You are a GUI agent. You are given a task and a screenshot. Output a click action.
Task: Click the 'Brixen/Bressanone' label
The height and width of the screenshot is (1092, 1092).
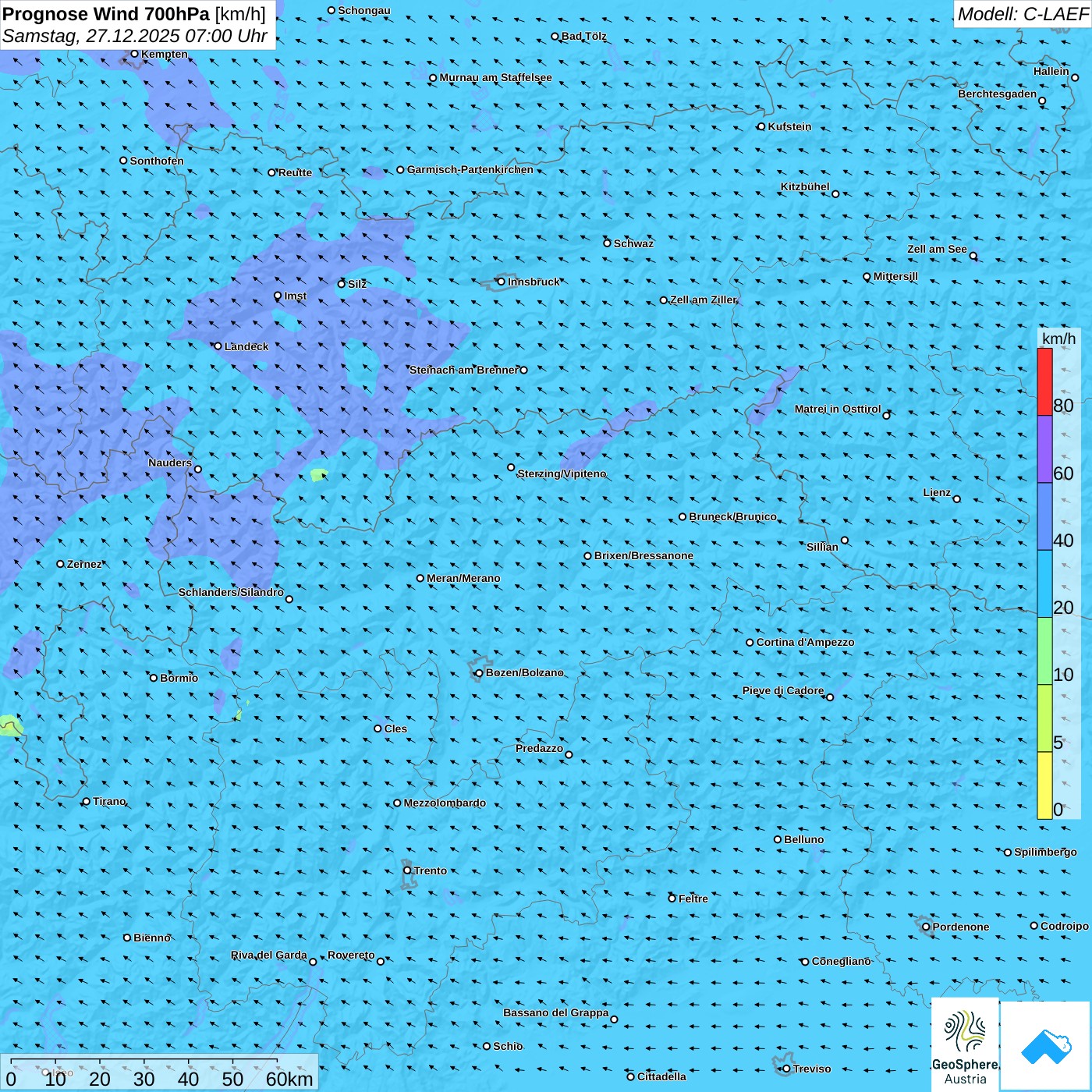[643, 555]
